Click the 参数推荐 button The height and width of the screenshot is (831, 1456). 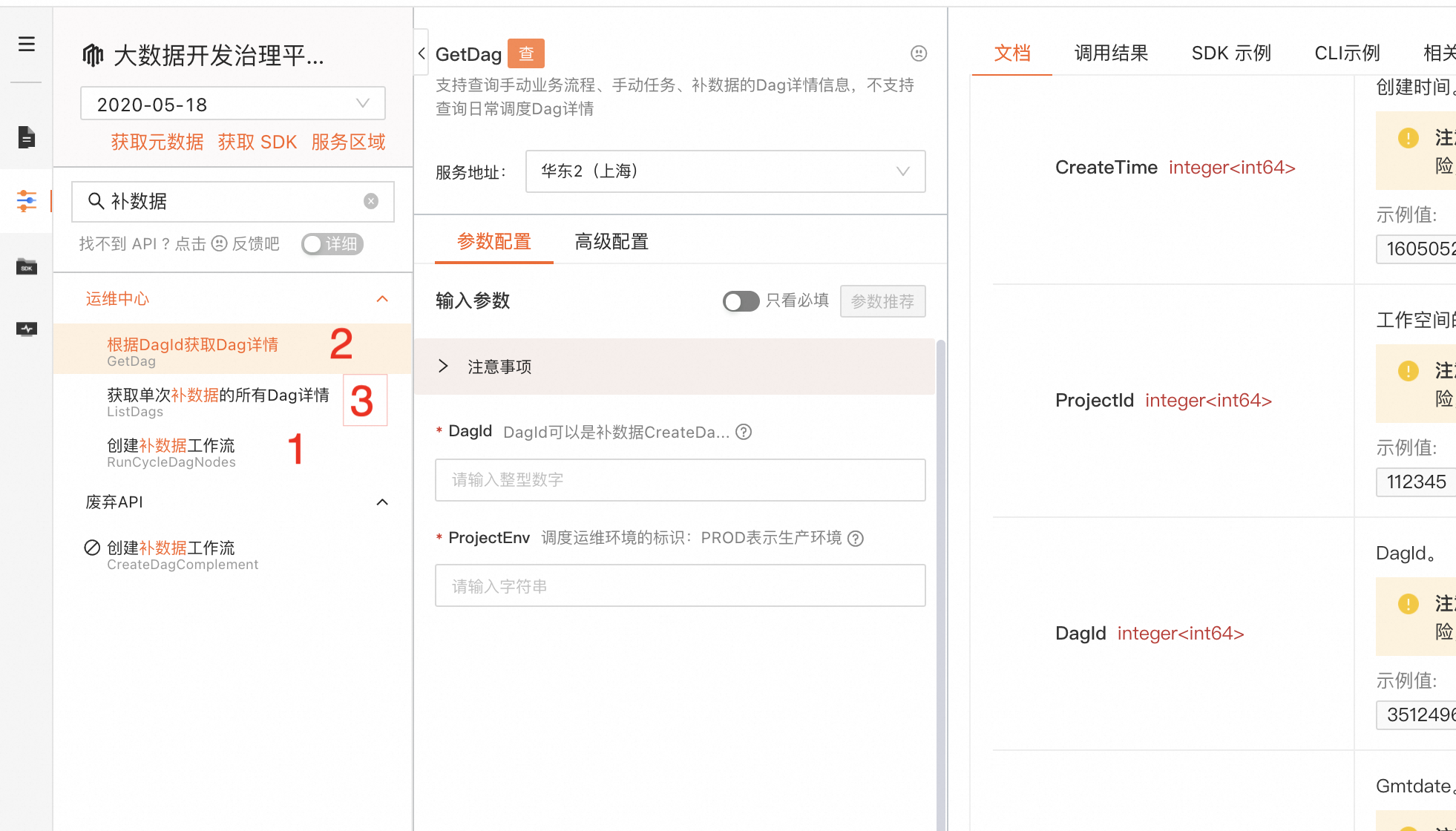[882, 301]
